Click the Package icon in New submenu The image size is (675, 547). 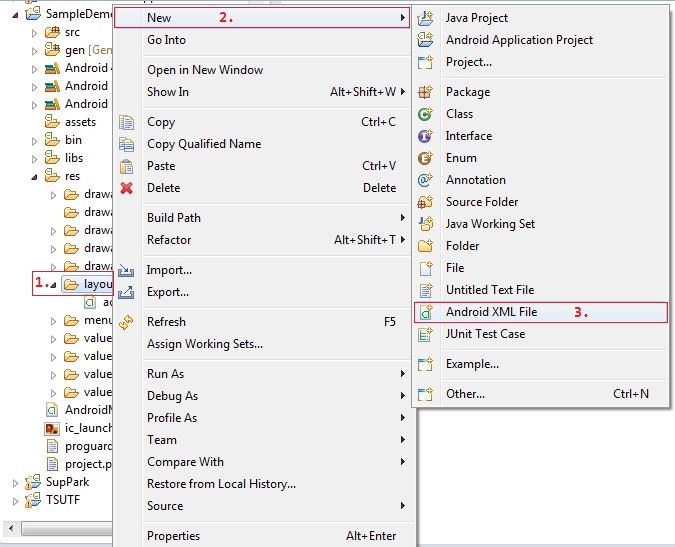426,92
